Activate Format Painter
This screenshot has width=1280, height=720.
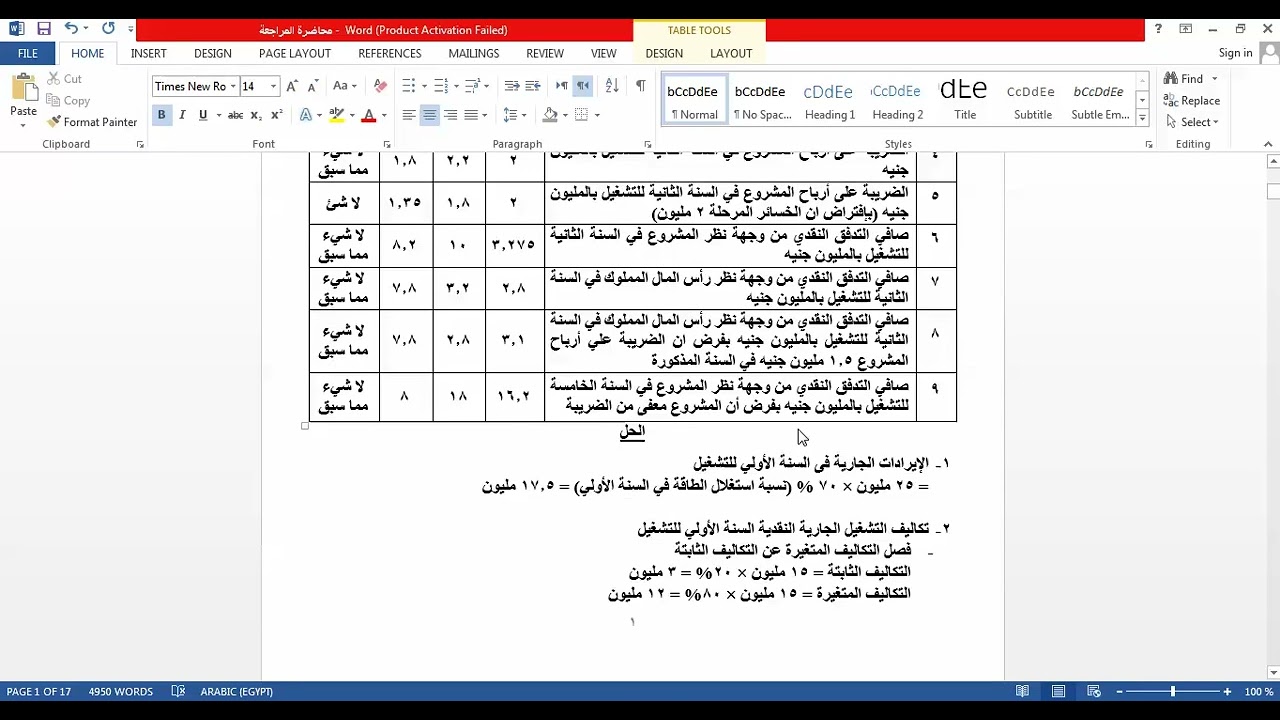92,122
